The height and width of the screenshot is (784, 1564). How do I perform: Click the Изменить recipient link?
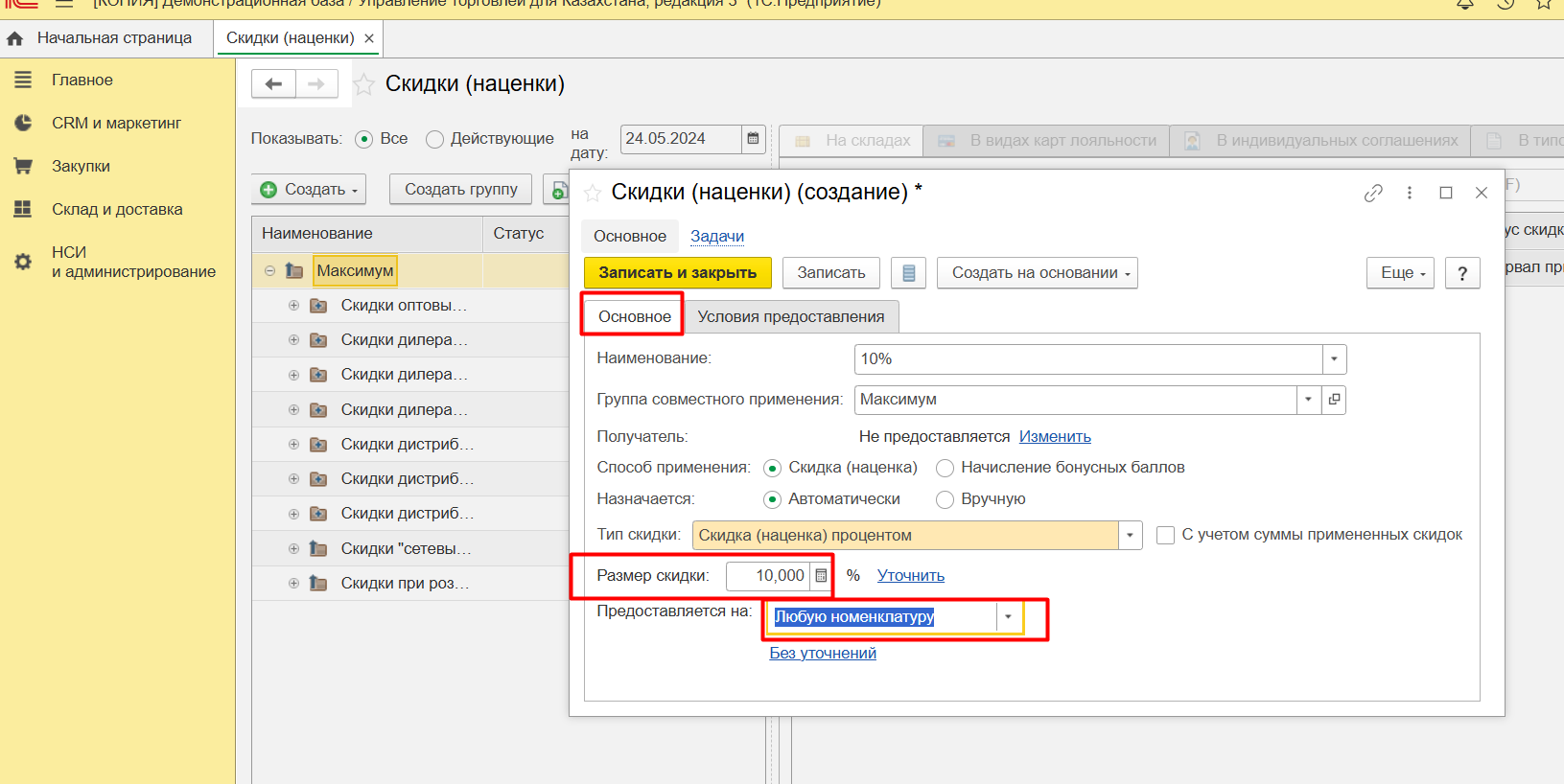point(1054,437)
